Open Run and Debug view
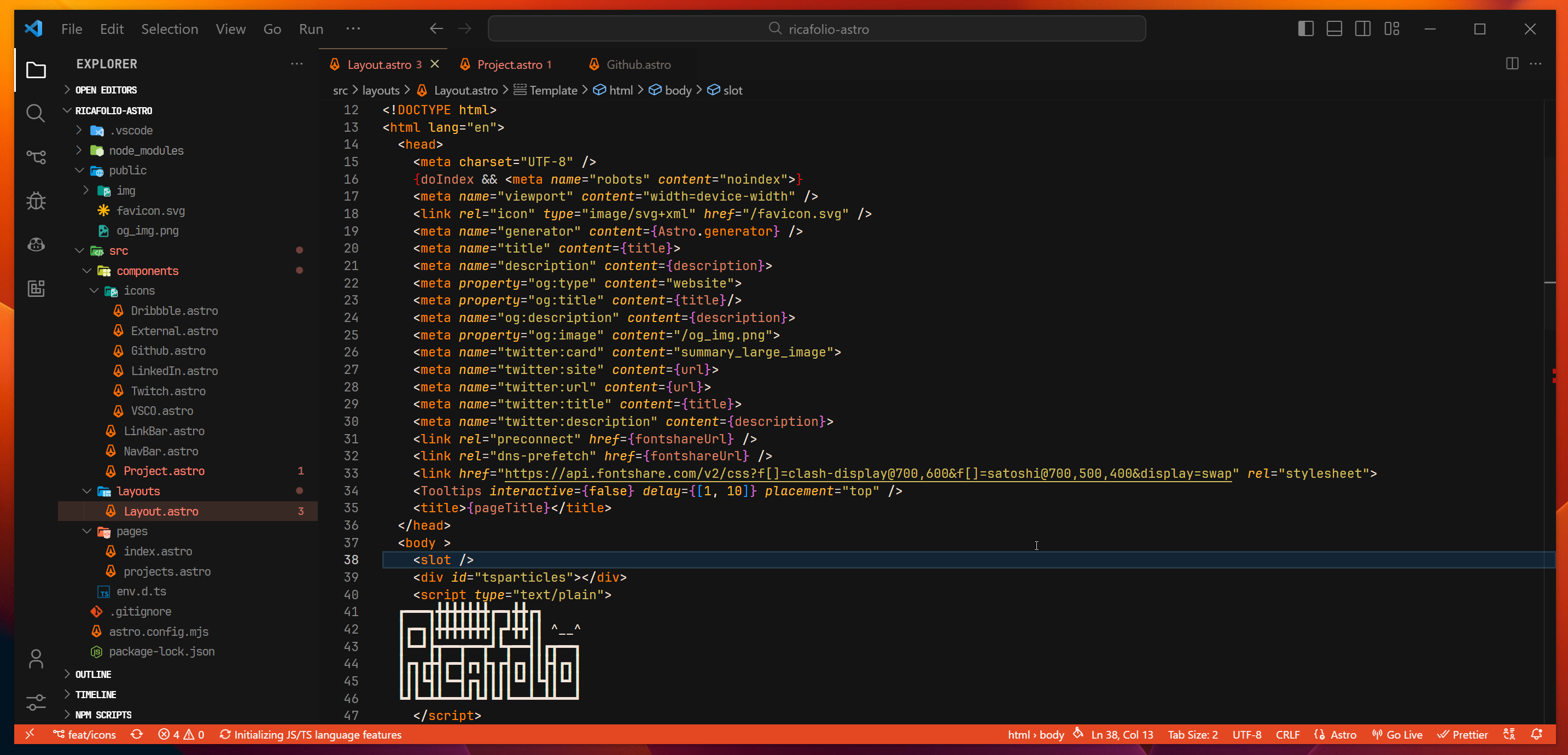 pos(36,201)
